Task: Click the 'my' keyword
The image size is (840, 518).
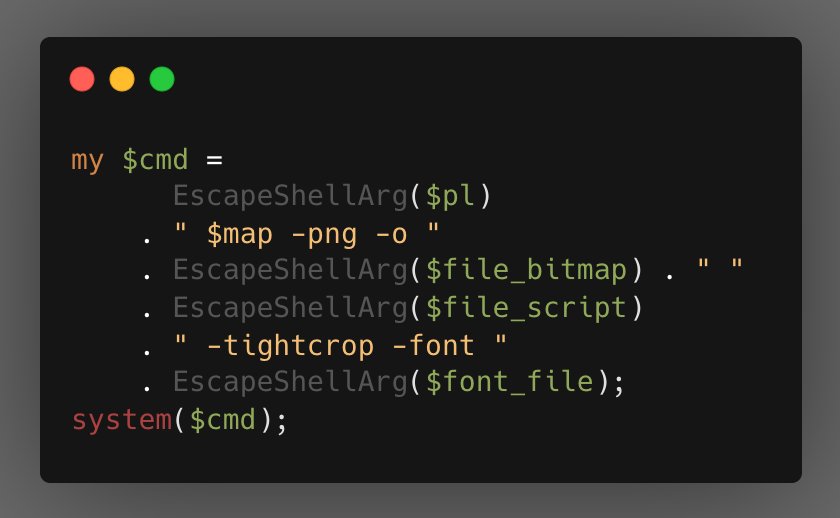Action: tap(87, 161)
